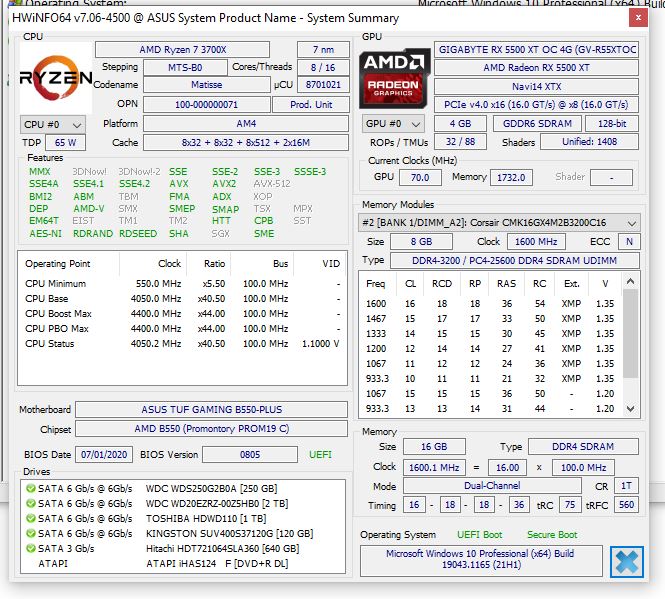Click the Windows 10 Professional build field
Screen dimensions: 665x599
click(x=481, y=560)
